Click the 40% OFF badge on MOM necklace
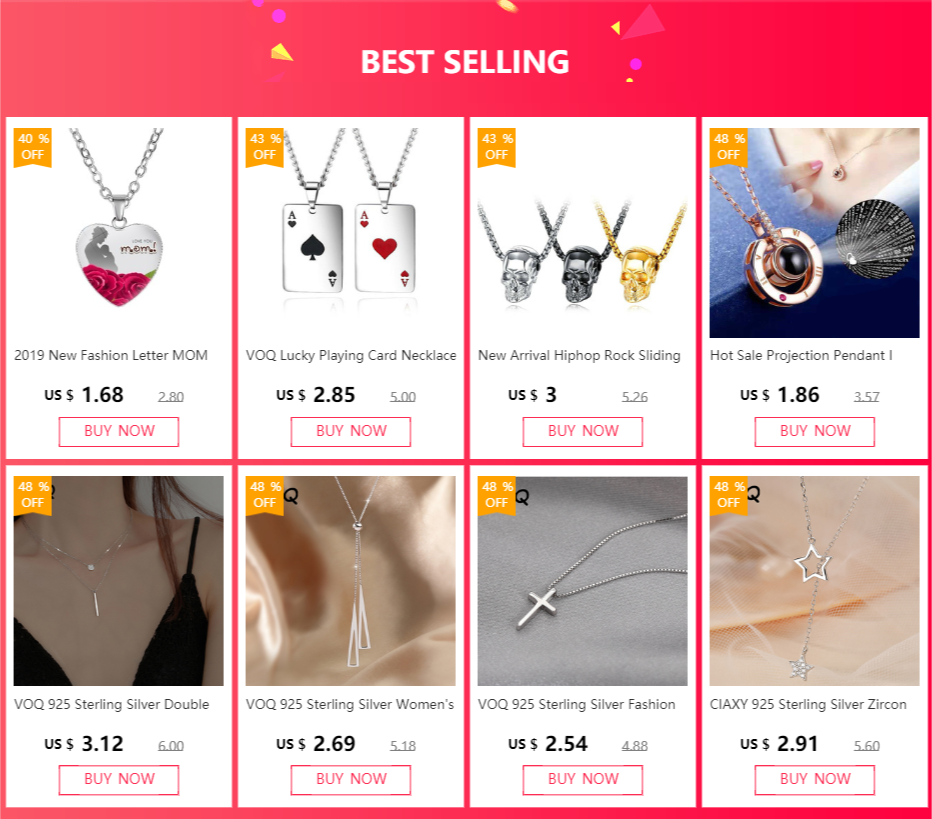The width and height of the screenshot is (932, 819). click(33, 147)
